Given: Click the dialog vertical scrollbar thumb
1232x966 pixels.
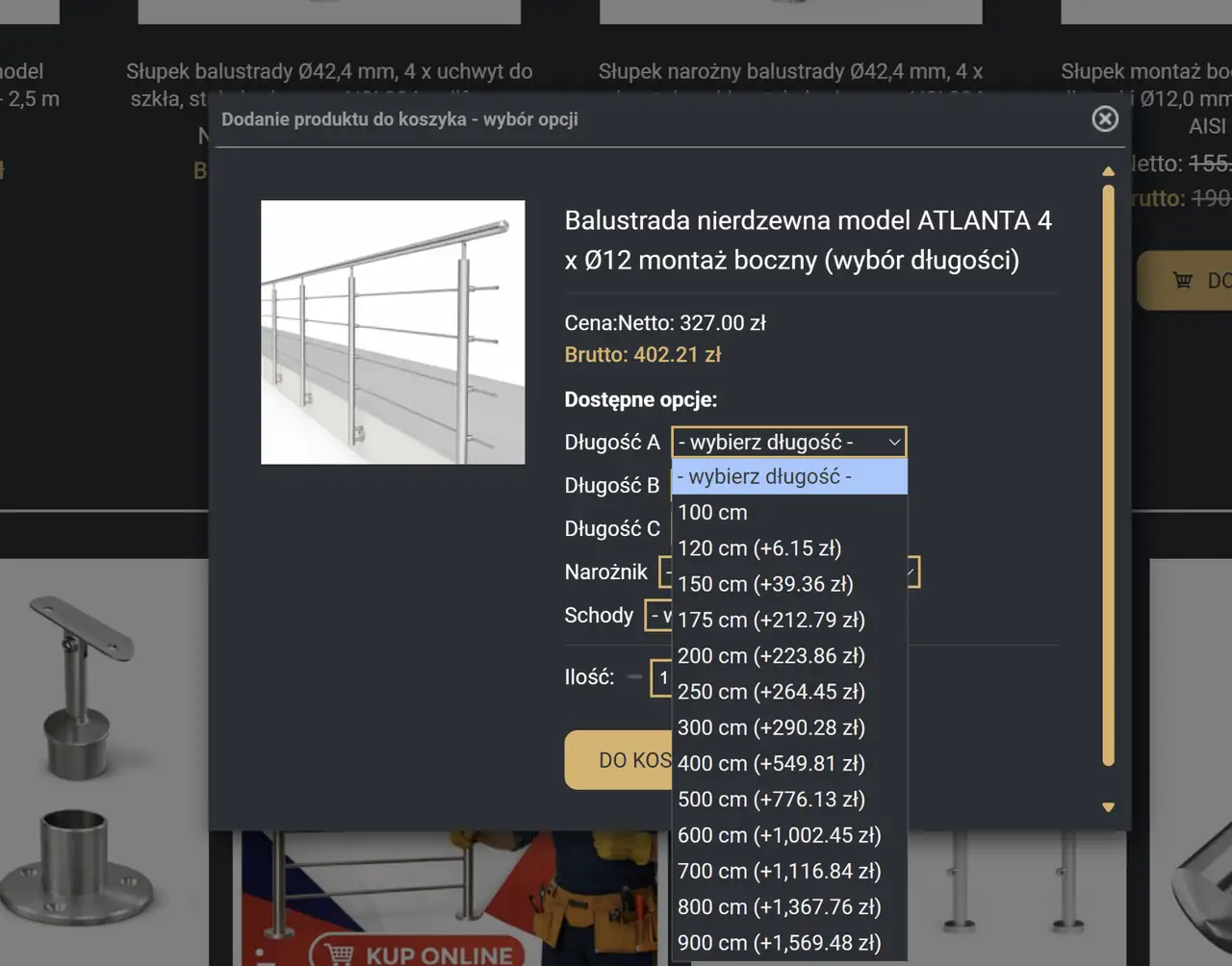Looking at the screenshot, I should point(1108,475).
